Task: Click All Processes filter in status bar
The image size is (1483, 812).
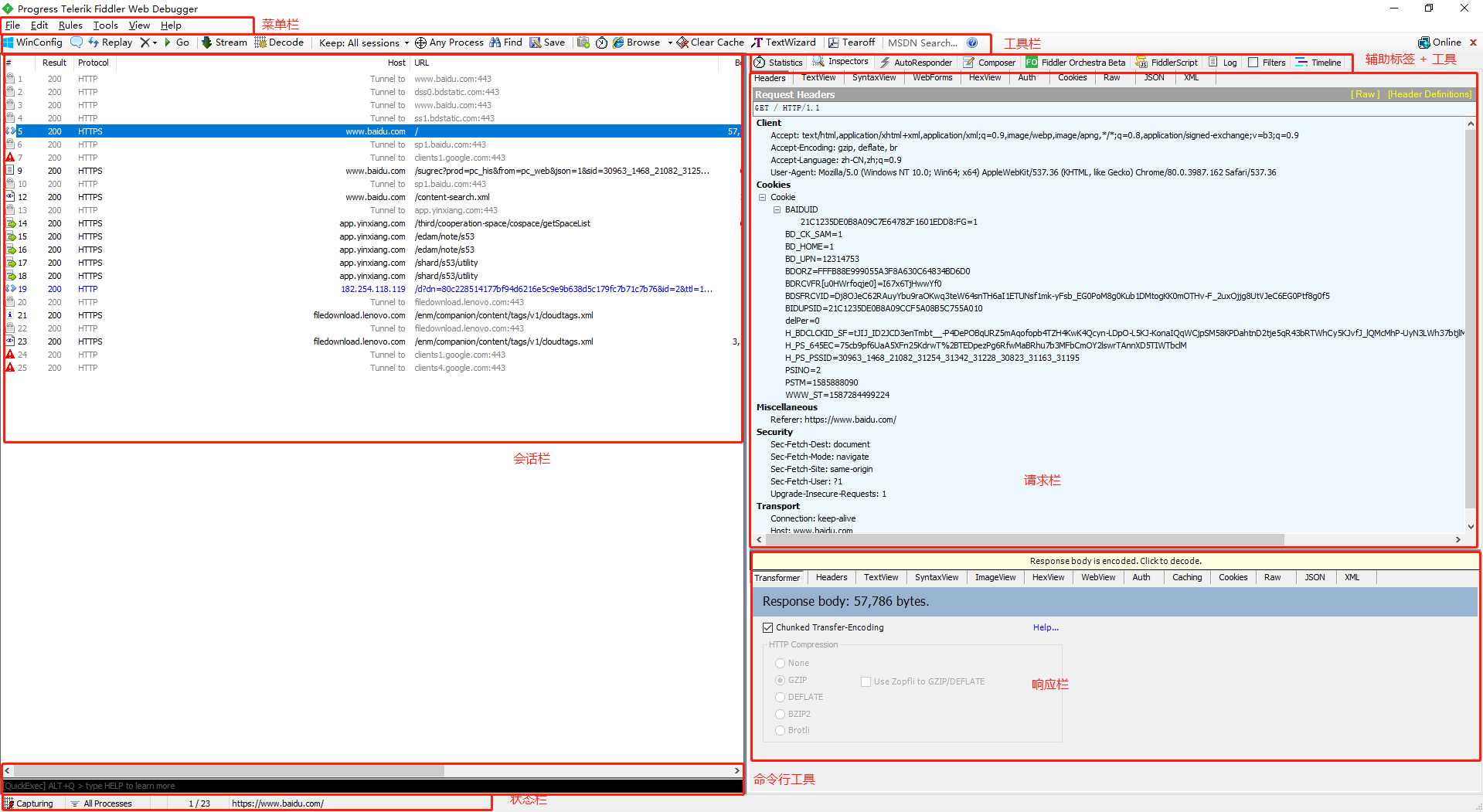Action: (x=101, y=804)
